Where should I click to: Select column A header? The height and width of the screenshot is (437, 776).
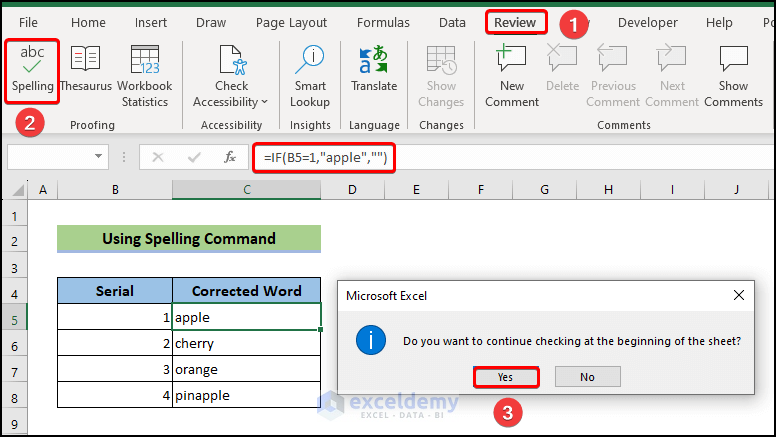coord(43,190)
